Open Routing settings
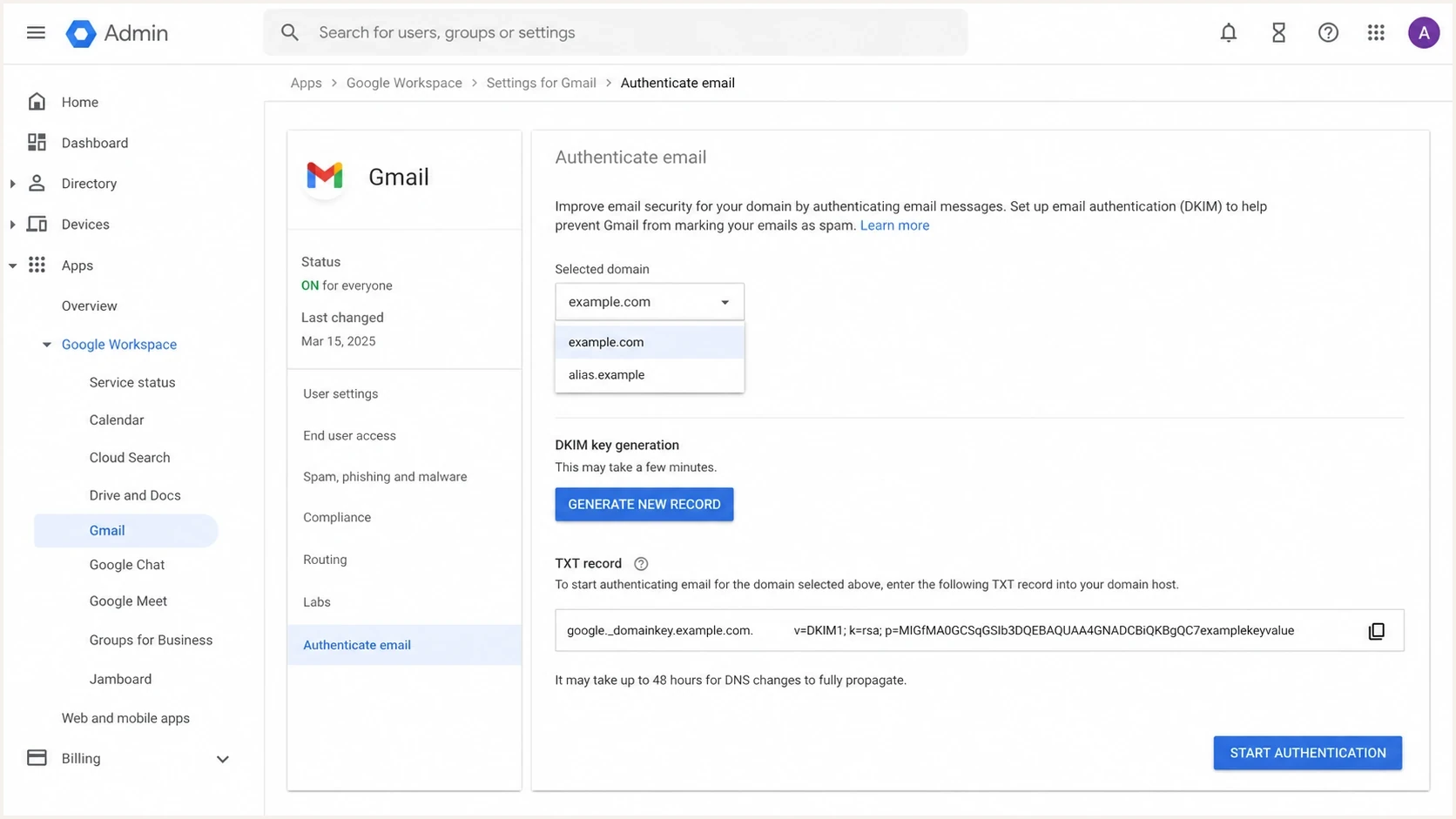The image size is (1456, 819). pos(325,560)
